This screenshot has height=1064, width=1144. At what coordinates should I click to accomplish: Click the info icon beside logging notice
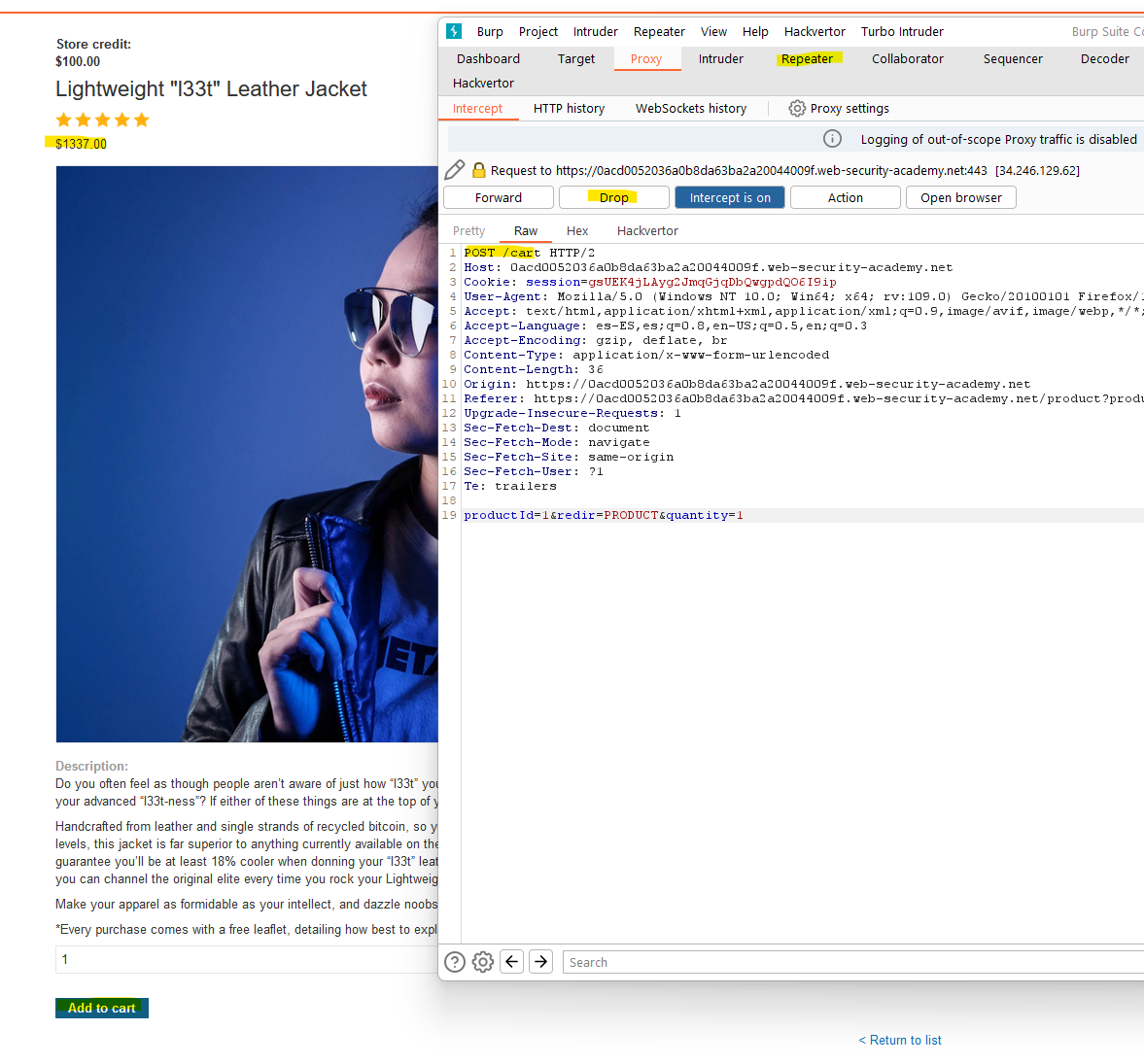(x=832, y=139)
